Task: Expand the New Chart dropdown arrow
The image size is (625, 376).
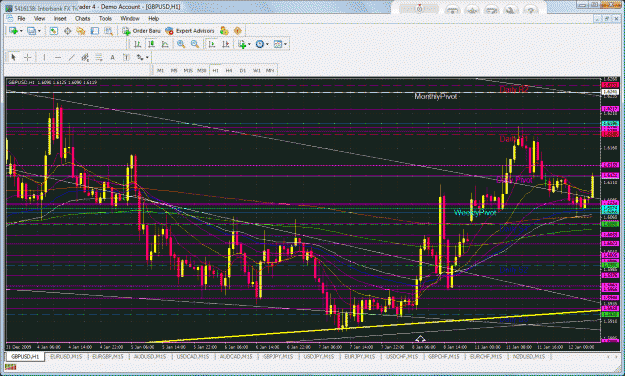Action: pos(21,31)
